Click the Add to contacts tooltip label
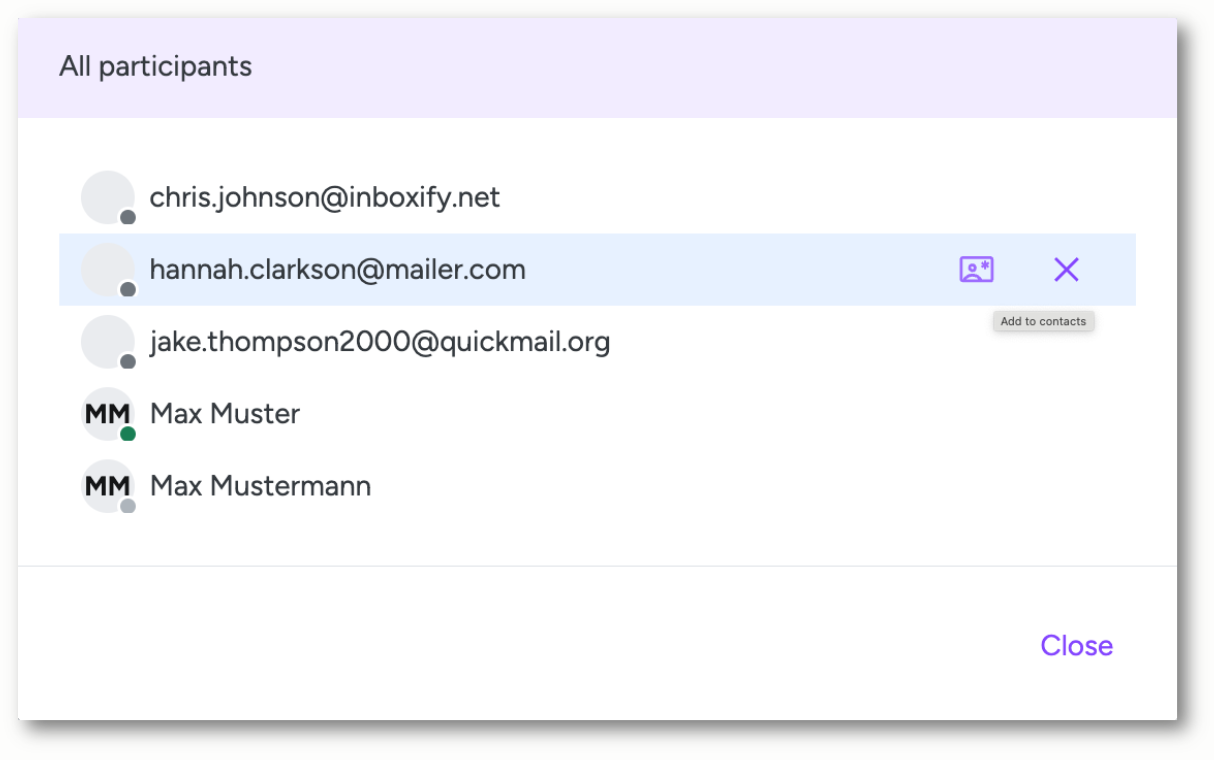 (x=1043, y=322)
